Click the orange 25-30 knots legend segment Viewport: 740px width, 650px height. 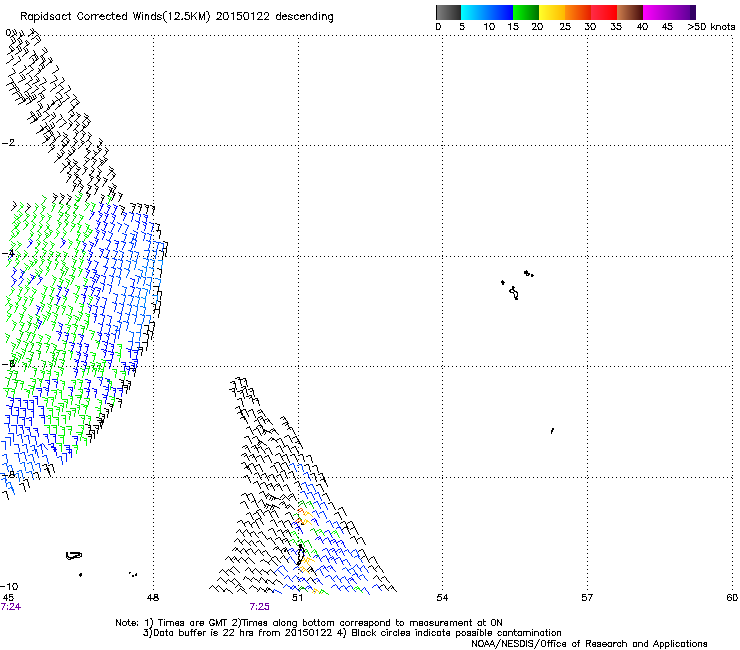click(x=578, y=12)
